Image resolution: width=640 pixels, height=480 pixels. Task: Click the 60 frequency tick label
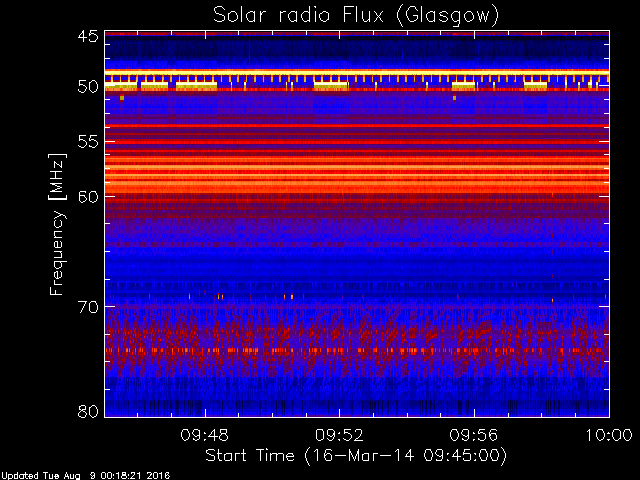88,197
